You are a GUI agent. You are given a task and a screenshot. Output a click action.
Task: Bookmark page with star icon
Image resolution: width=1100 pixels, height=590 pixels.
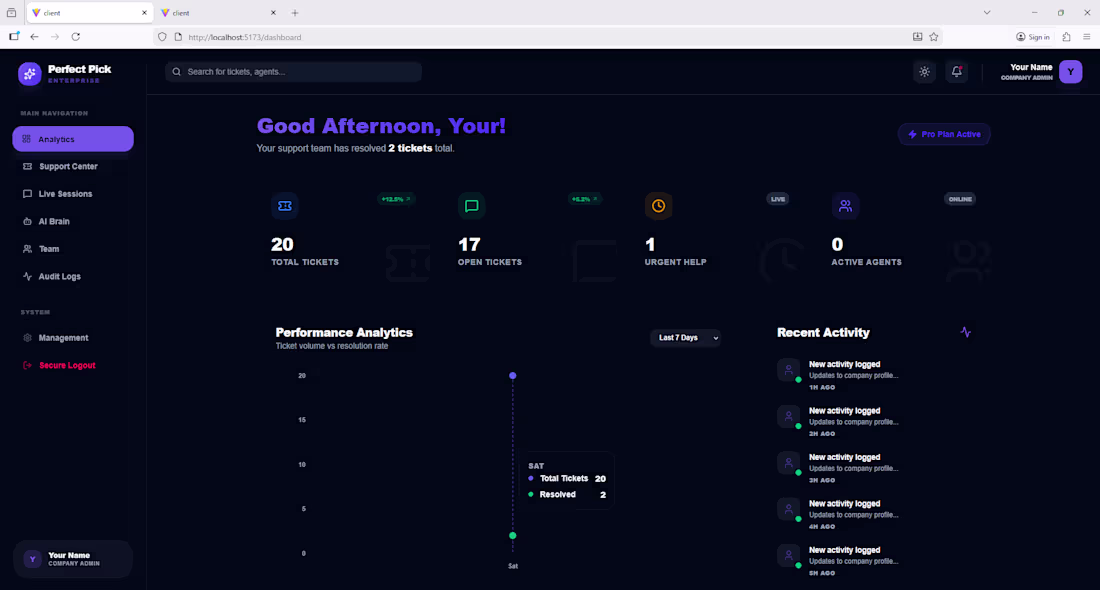934,36
